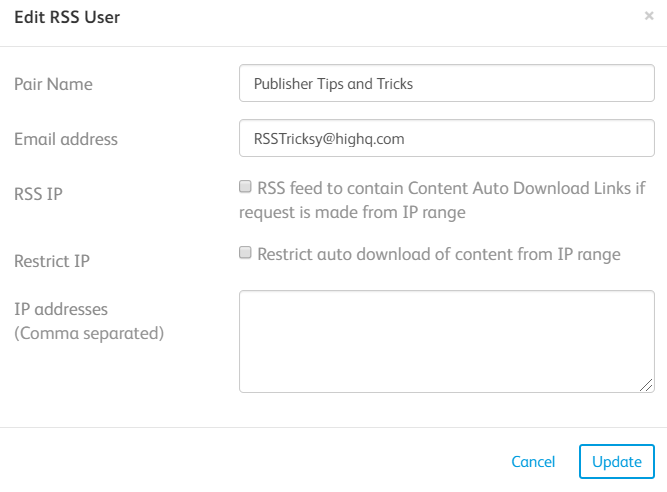Click "request is made from IP range" text

pyautogui.click(x=352, y=212)
